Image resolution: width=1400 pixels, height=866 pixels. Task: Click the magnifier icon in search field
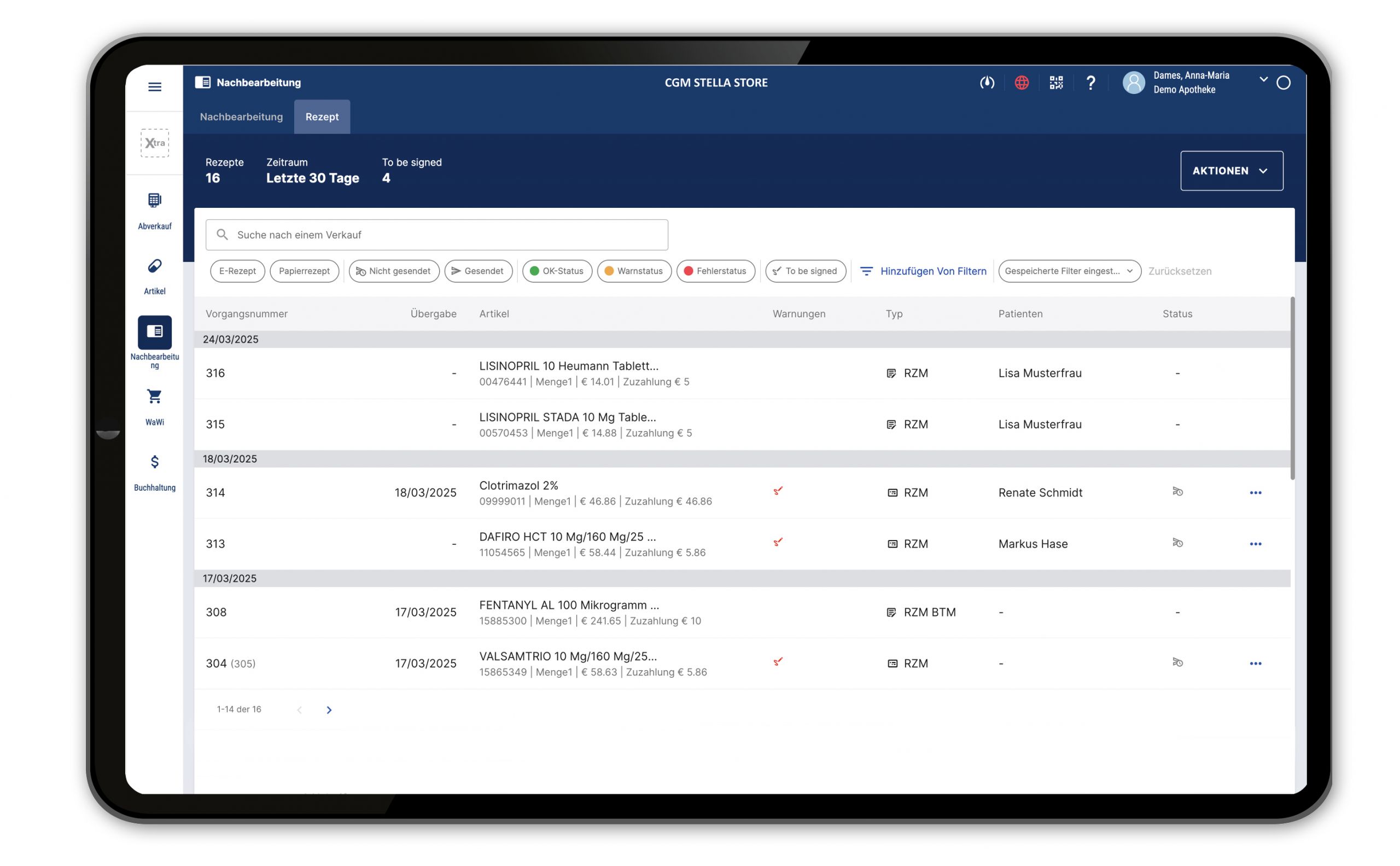click(222, 235)
